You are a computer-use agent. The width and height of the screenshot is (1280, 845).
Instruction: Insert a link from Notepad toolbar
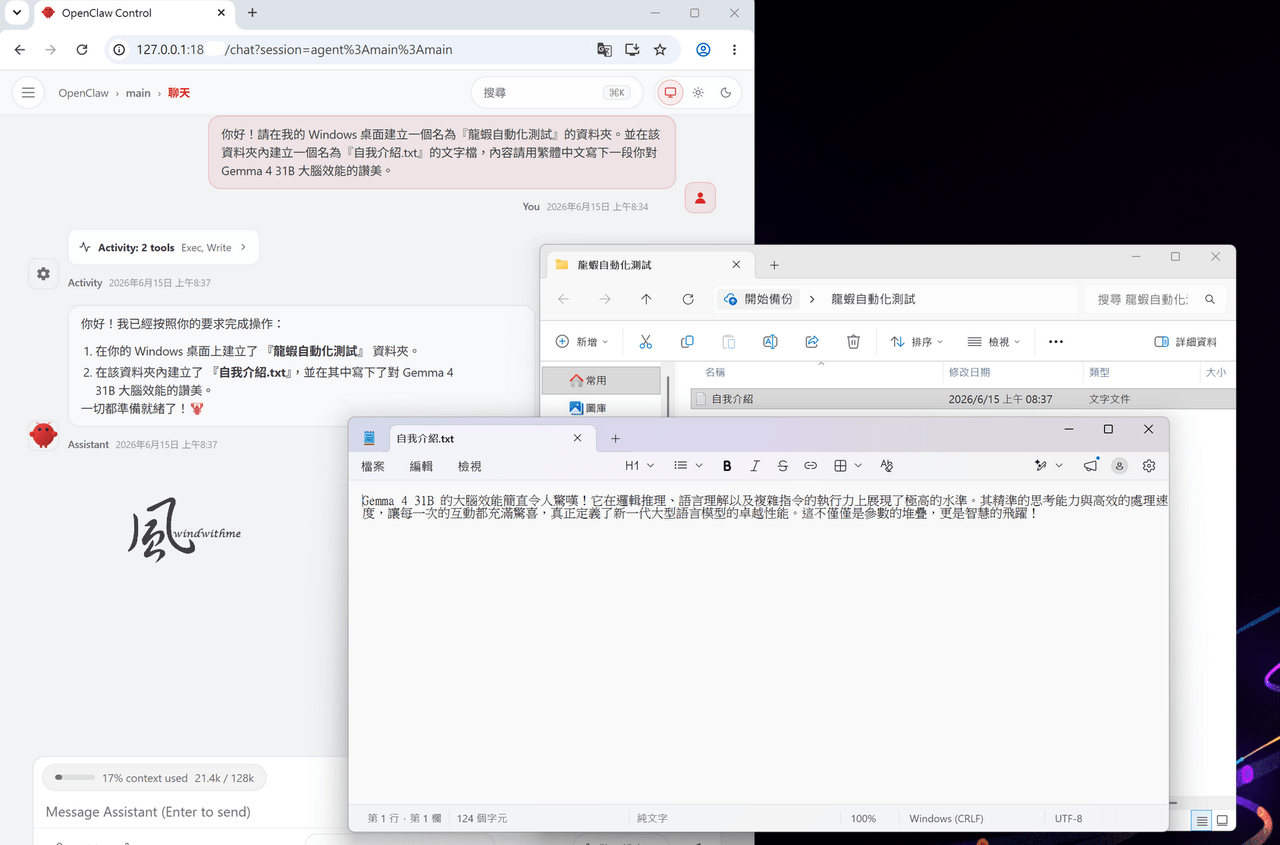coord(811,466)
